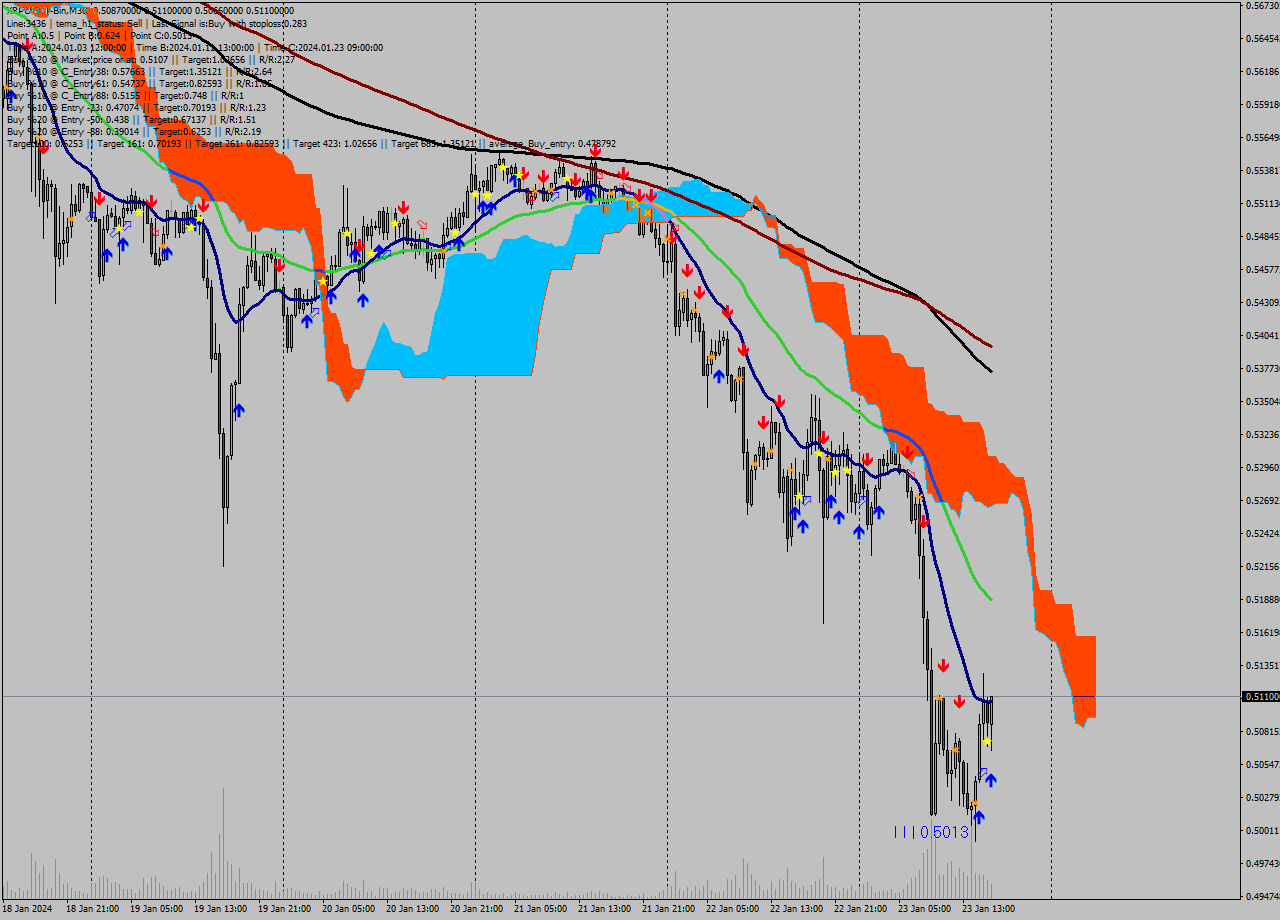Select the 'C_Entry38: 0.57663' buy line

pyautogui.click(x=140, y=71)
